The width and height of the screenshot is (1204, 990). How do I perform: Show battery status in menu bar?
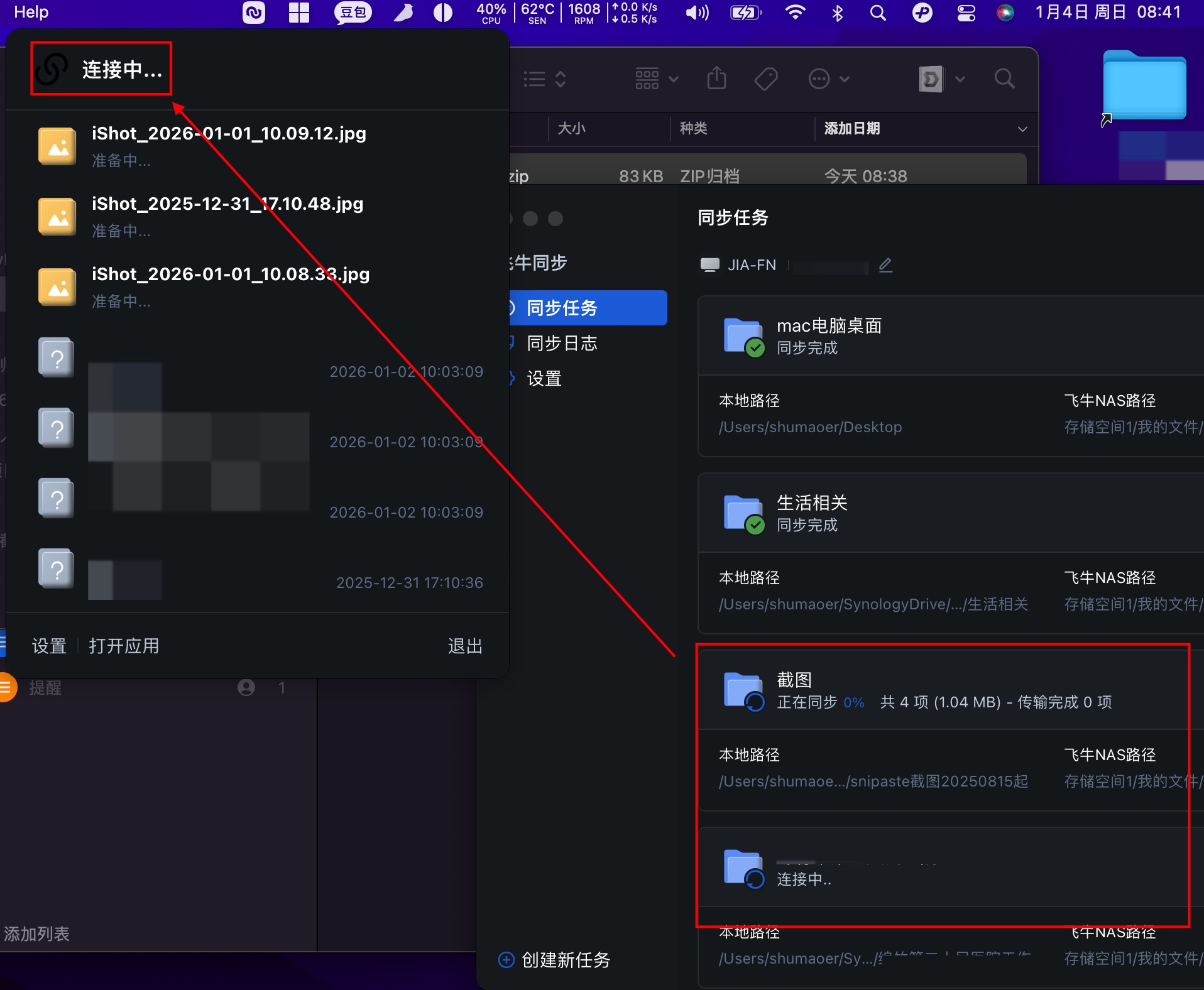[746, 13]
